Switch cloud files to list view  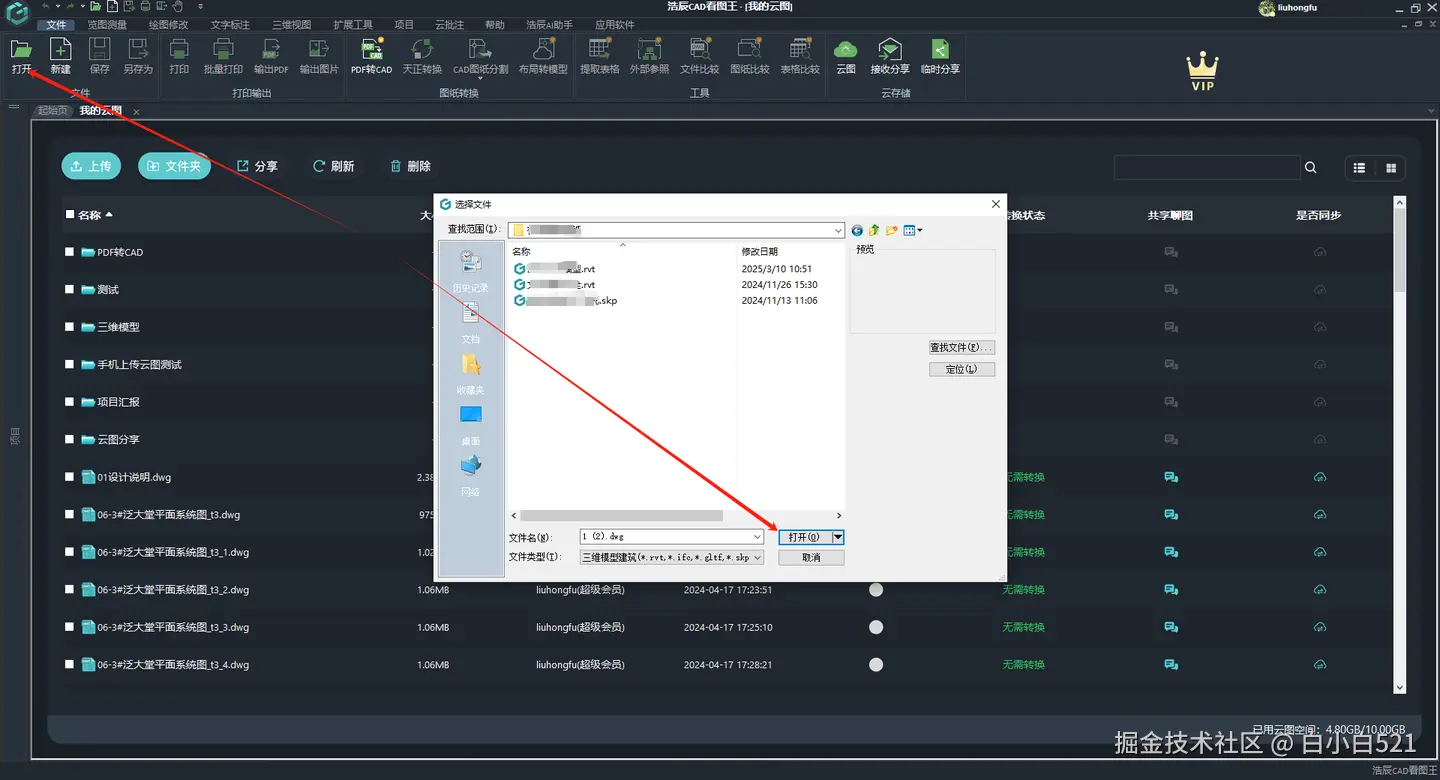tap(1359, 168)
